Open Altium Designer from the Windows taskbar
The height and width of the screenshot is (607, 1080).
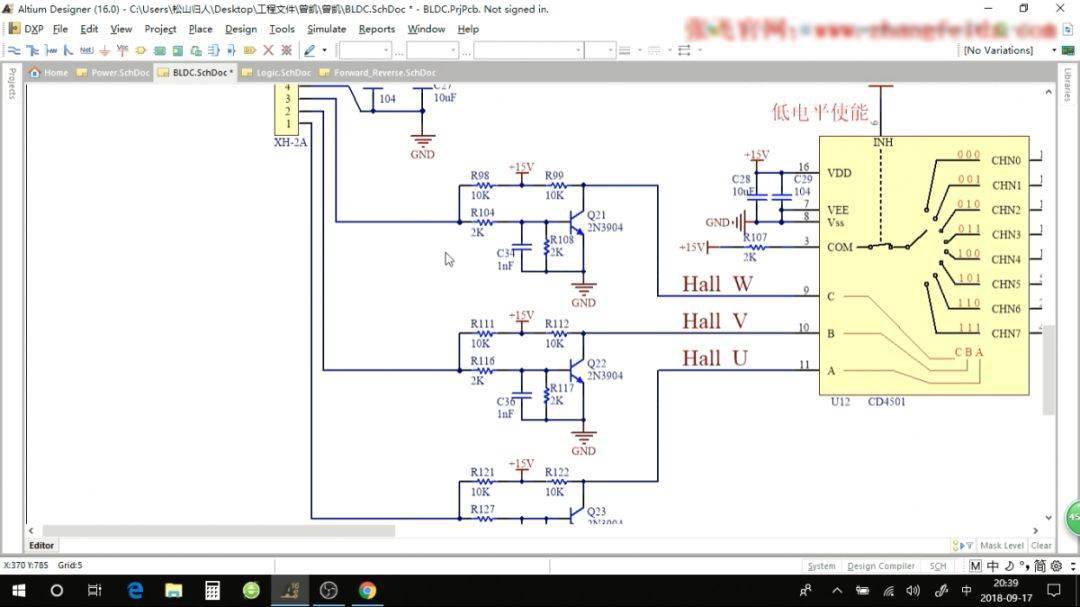(290, 590)
